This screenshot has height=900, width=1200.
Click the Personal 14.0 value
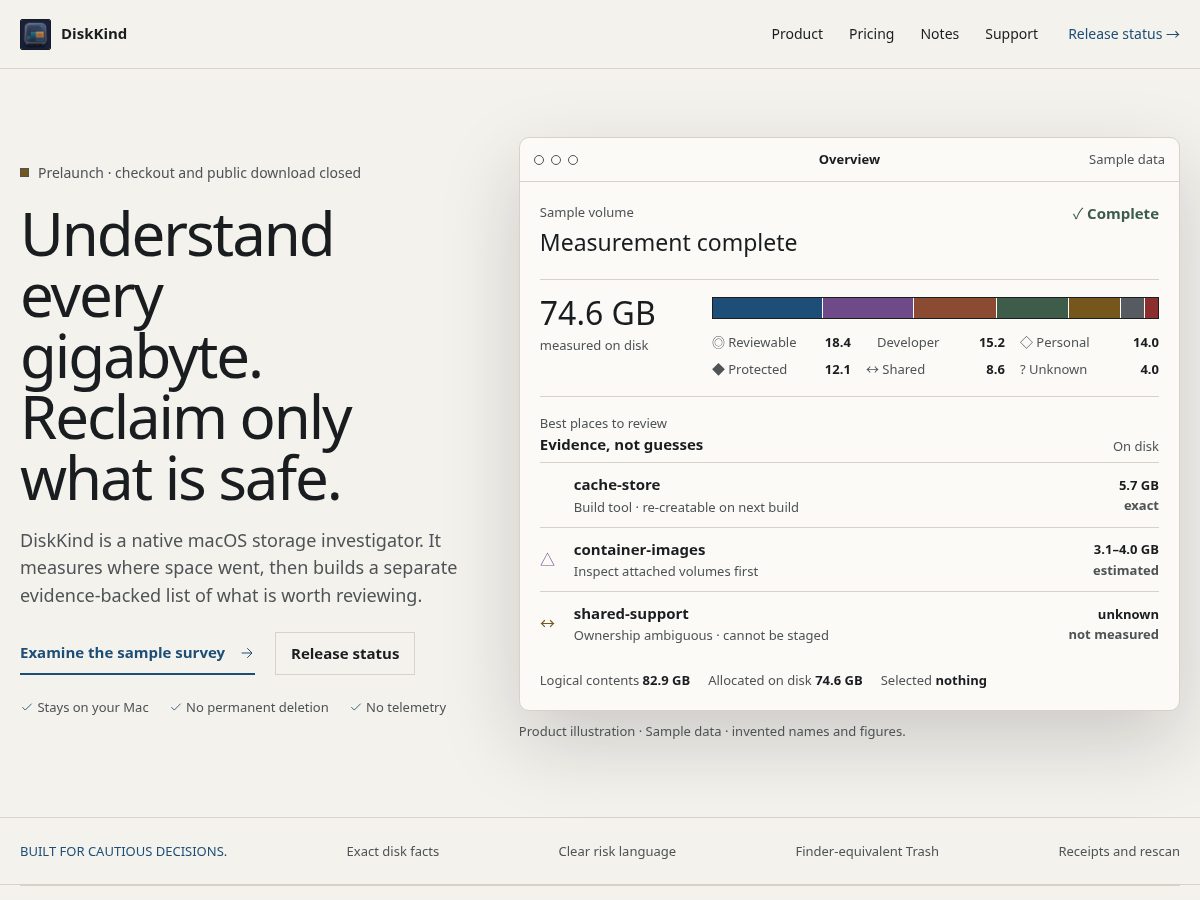(x=1146, y=342)
